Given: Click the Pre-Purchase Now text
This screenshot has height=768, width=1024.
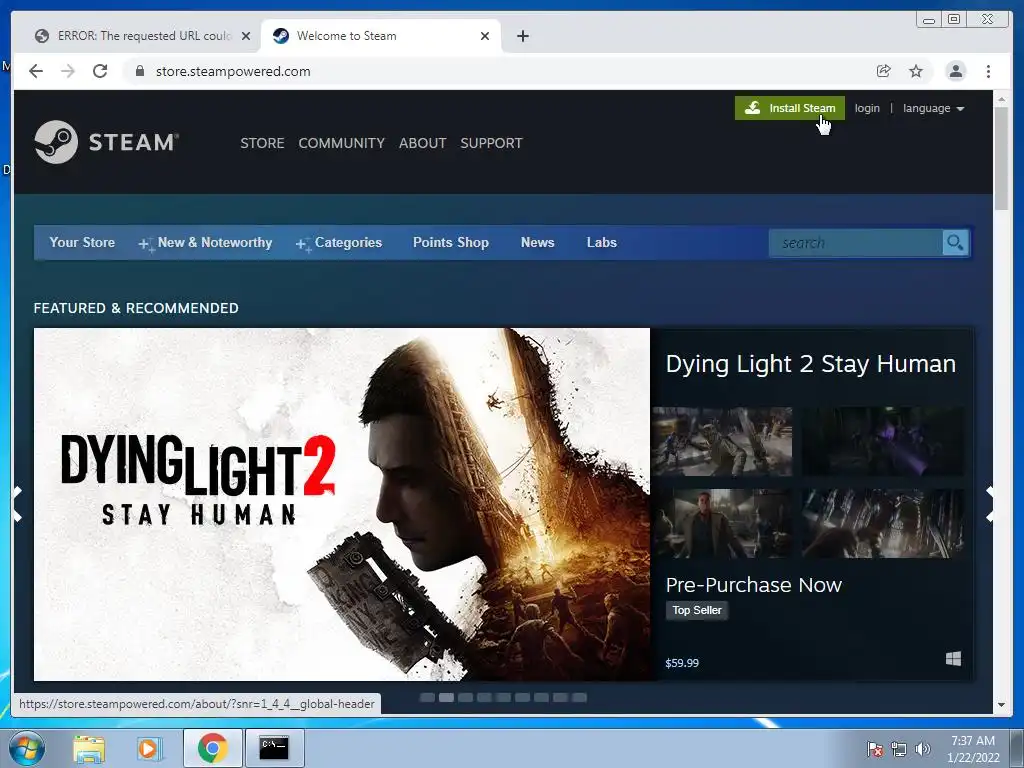Looking at the screenshot, I should point(754,584).
